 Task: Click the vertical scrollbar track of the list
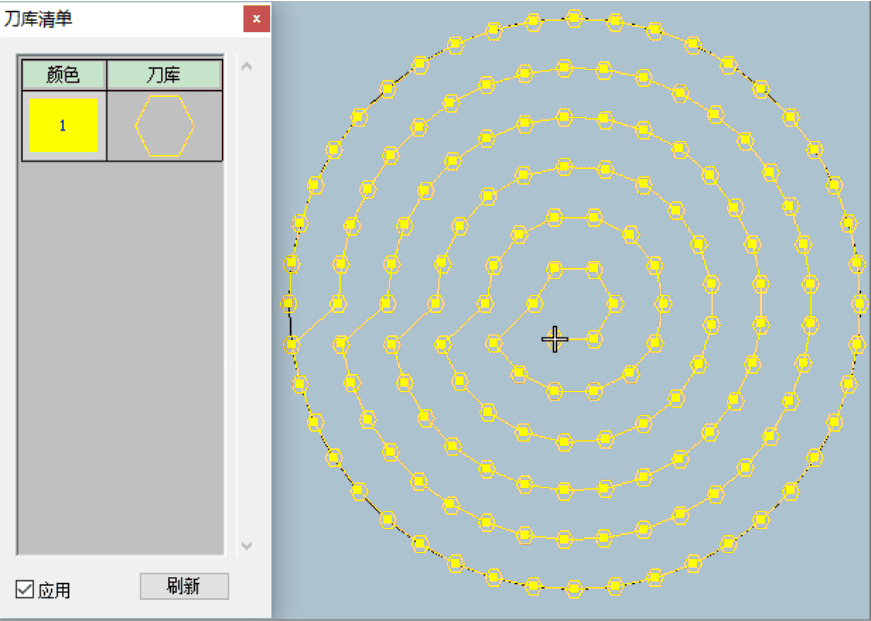tap(247, 300)
